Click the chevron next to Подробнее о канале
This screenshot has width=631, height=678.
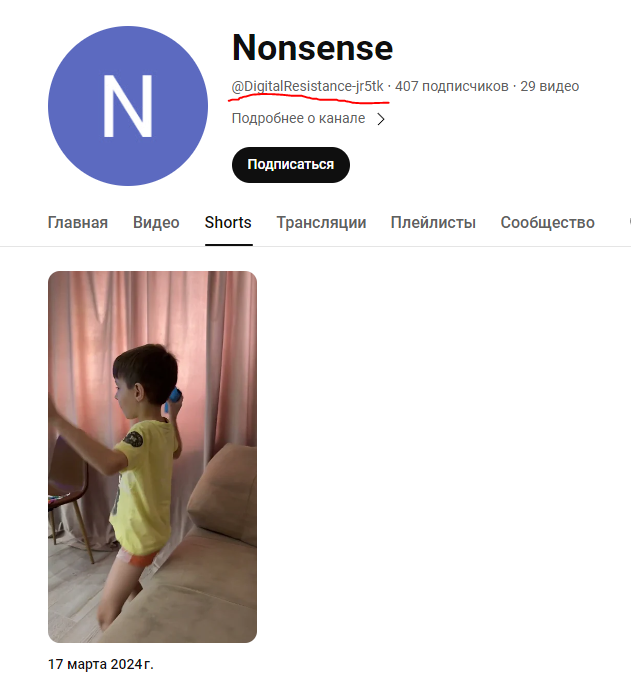click(x=381, y=119)
